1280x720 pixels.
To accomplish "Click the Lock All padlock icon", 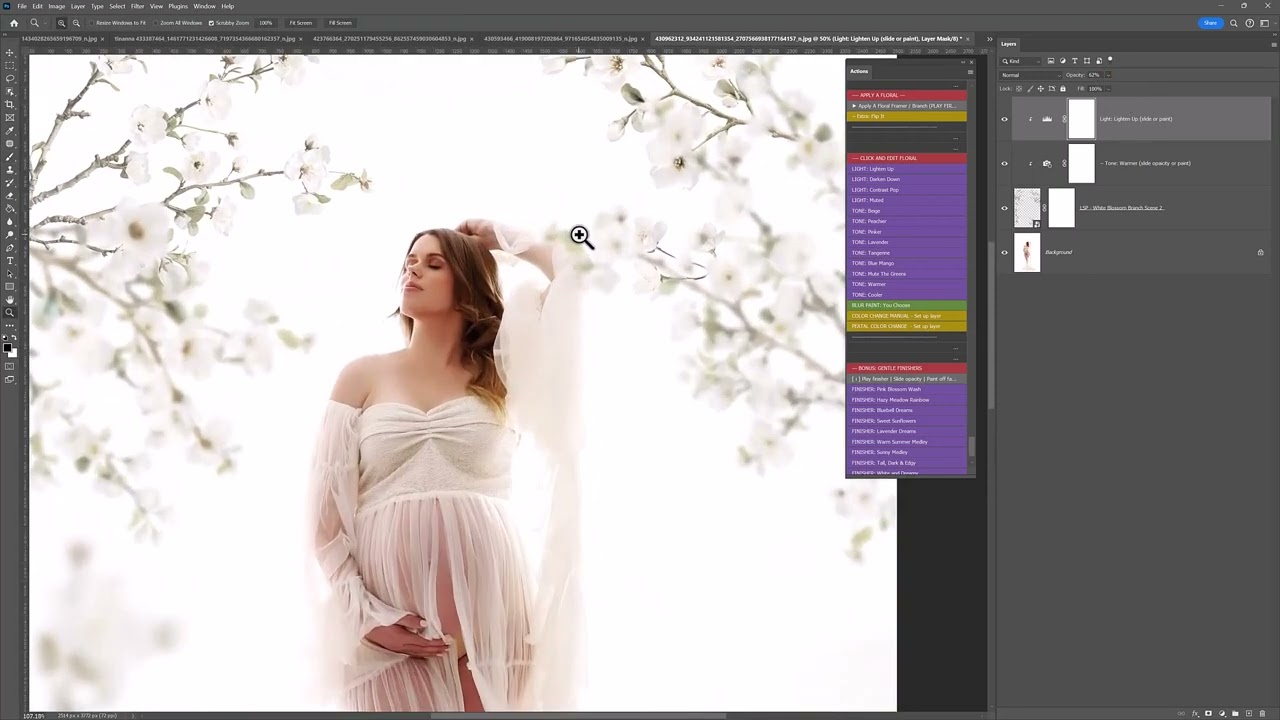I will coord(1062,88).
